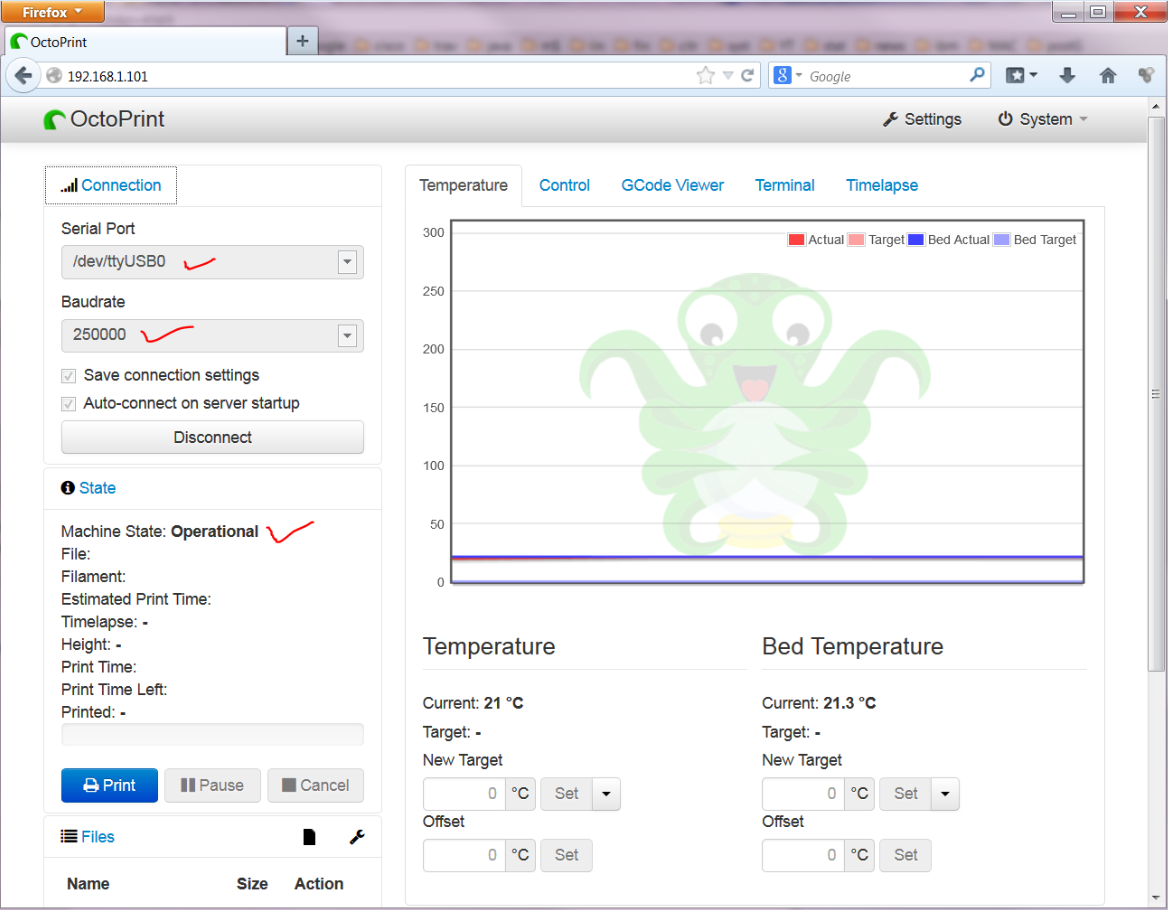
Task: Click the red Actual legend swatch
Action: click(796, 240)
